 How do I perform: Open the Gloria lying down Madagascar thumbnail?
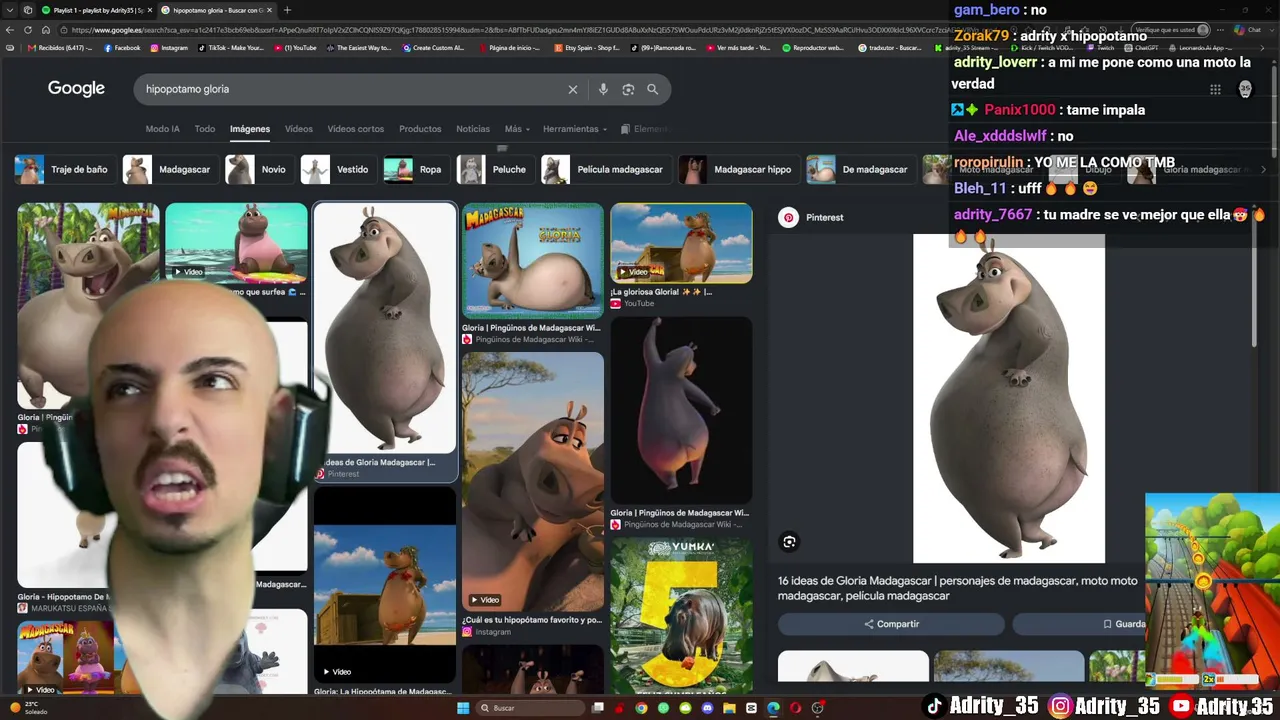click(x=533, y=261)
